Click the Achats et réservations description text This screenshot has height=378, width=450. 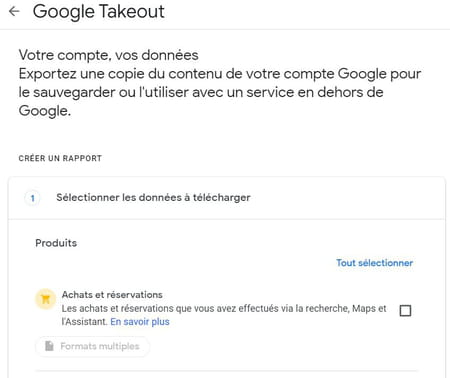(224, 315)
